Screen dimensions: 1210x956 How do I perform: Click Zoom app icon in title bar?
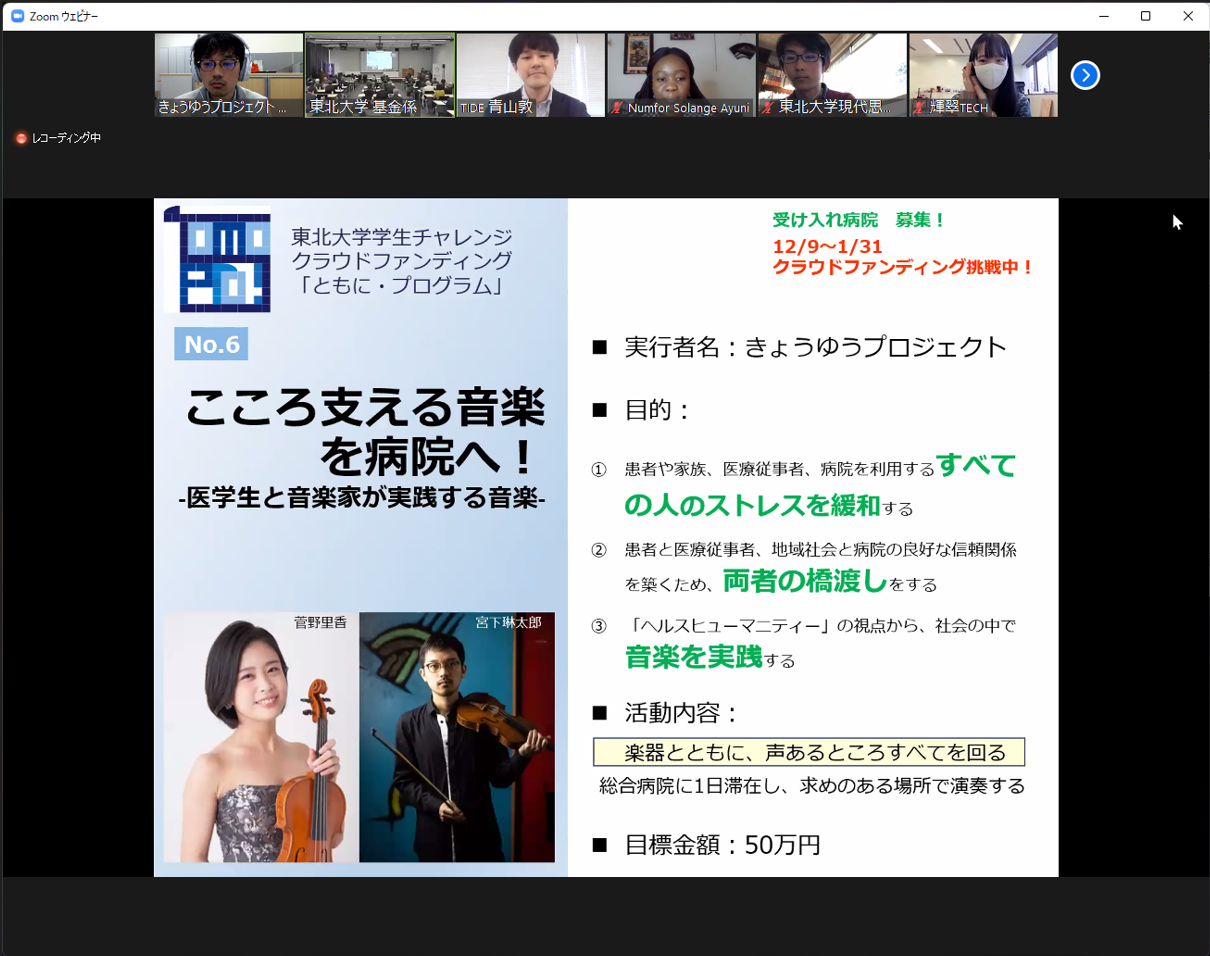pyautogui.click(x=17, y=16)
